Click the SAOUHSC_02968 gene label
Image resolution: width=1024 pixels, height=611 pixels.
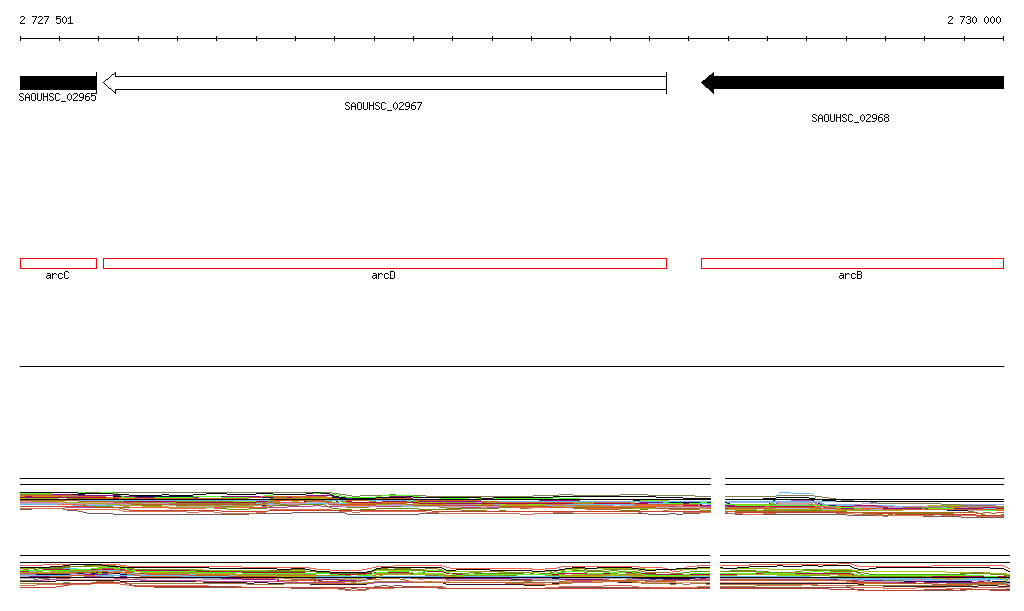(x=850, y=118)
